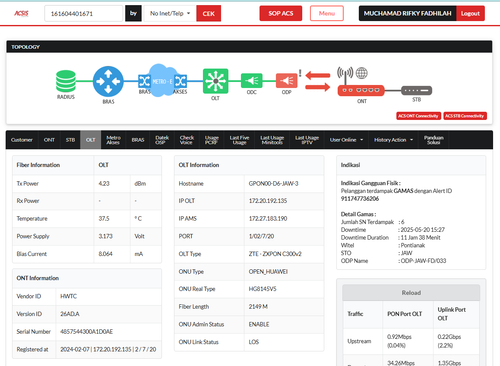Click IP AMS value 172.27.183.190
This screenshot has width=500, height=366.
268,218
